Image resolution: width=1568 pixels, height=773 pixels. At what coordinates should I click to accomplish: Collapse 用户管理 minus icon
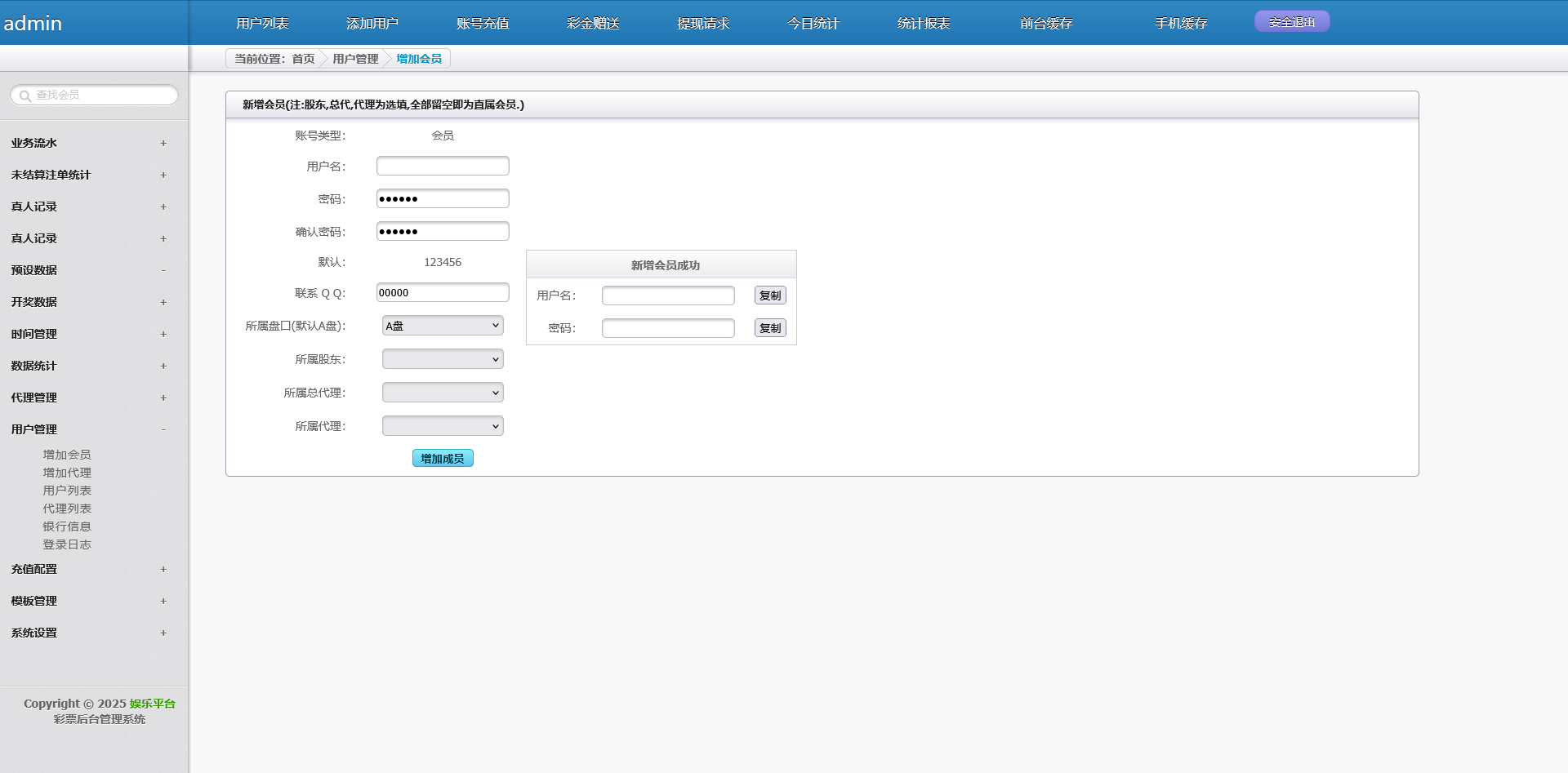pos(163,430)
